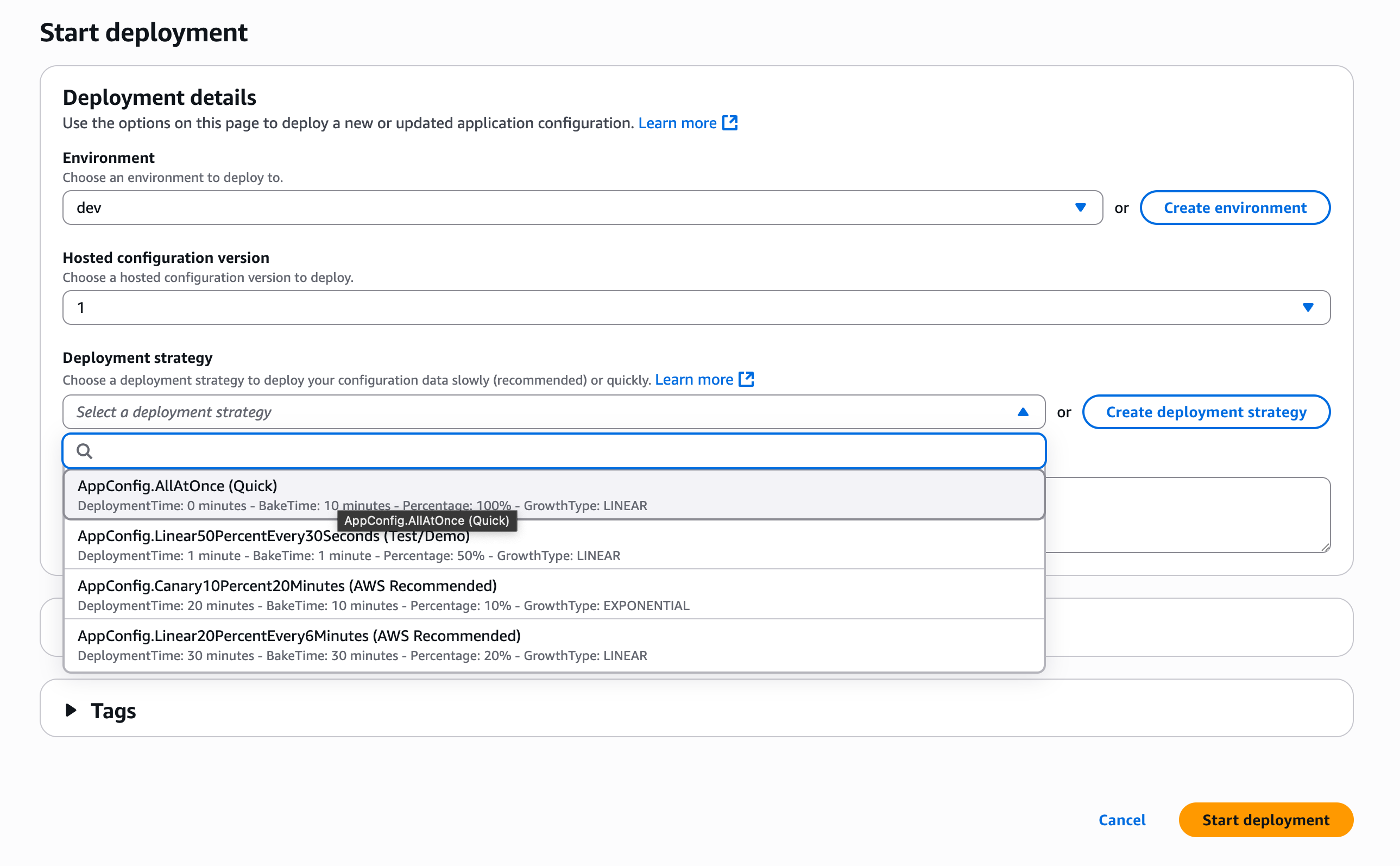The width and height of the screenshot is (1400, 866).
Task: Open the Learn more link under Deployment details
Action: click(x=677, y=123)
